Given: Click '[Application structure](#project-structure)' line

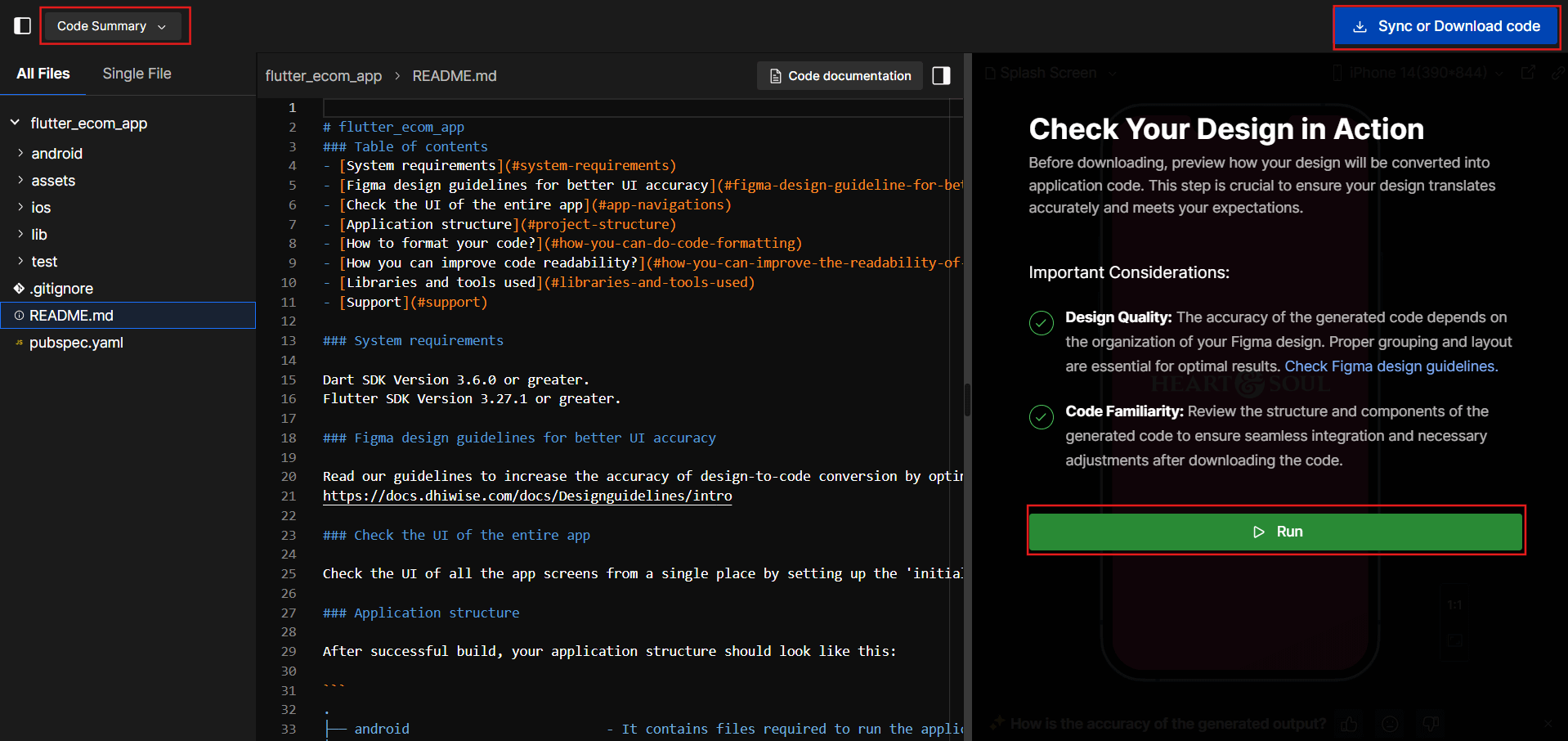Looking at the screenshot, I should click(500, 224).
